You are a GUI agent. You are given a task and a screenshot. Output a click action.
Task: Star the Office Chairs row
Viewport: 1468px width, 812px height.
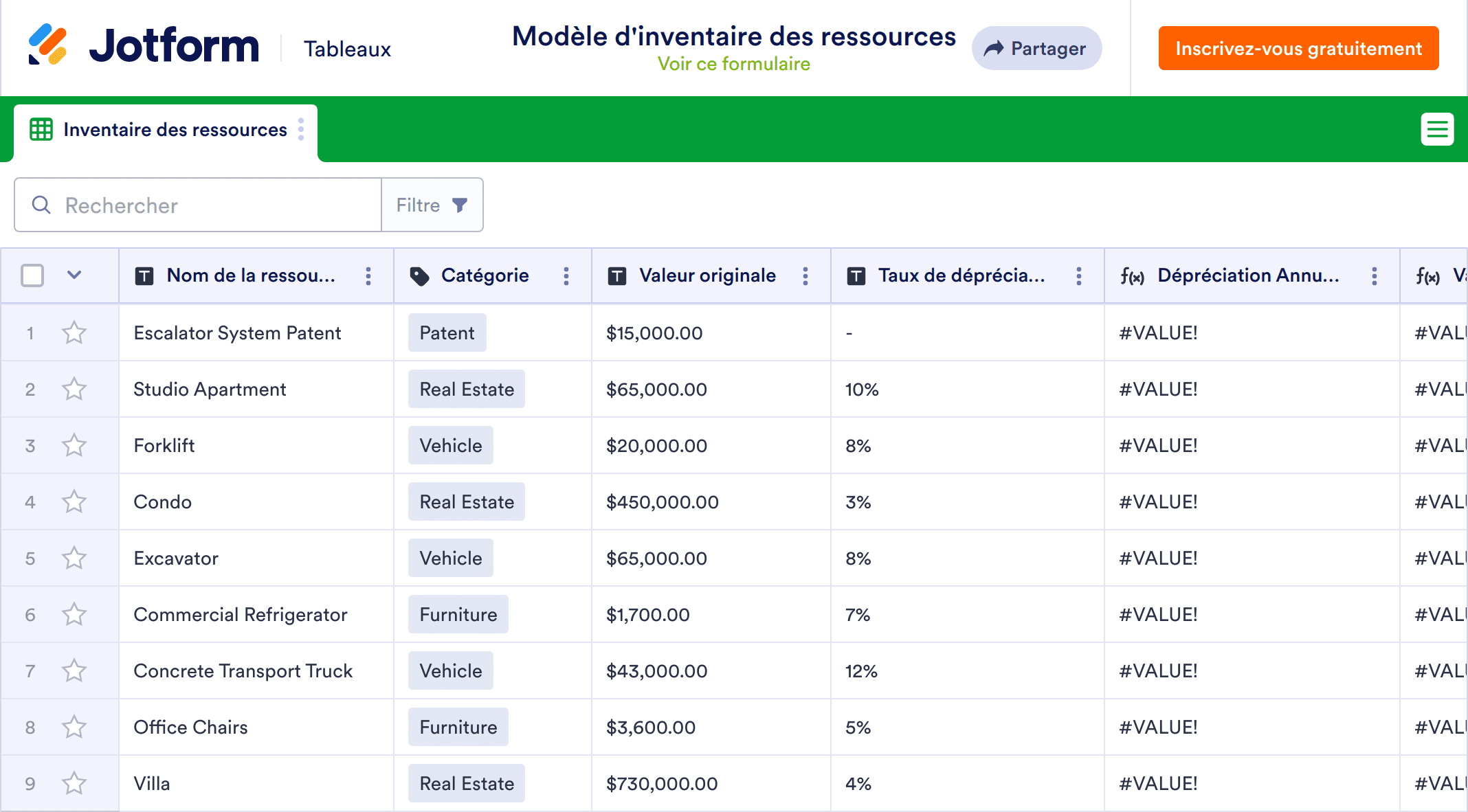74,728
